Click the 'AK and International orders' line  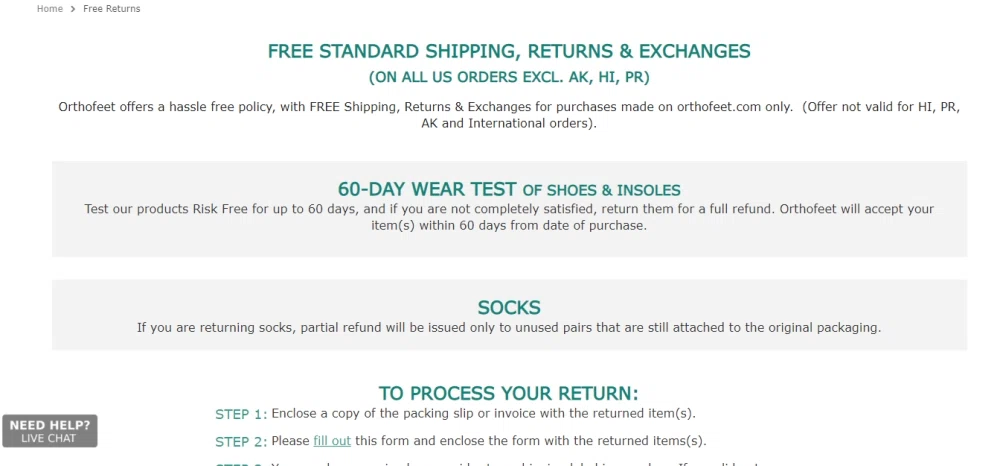tap(509, 124)
